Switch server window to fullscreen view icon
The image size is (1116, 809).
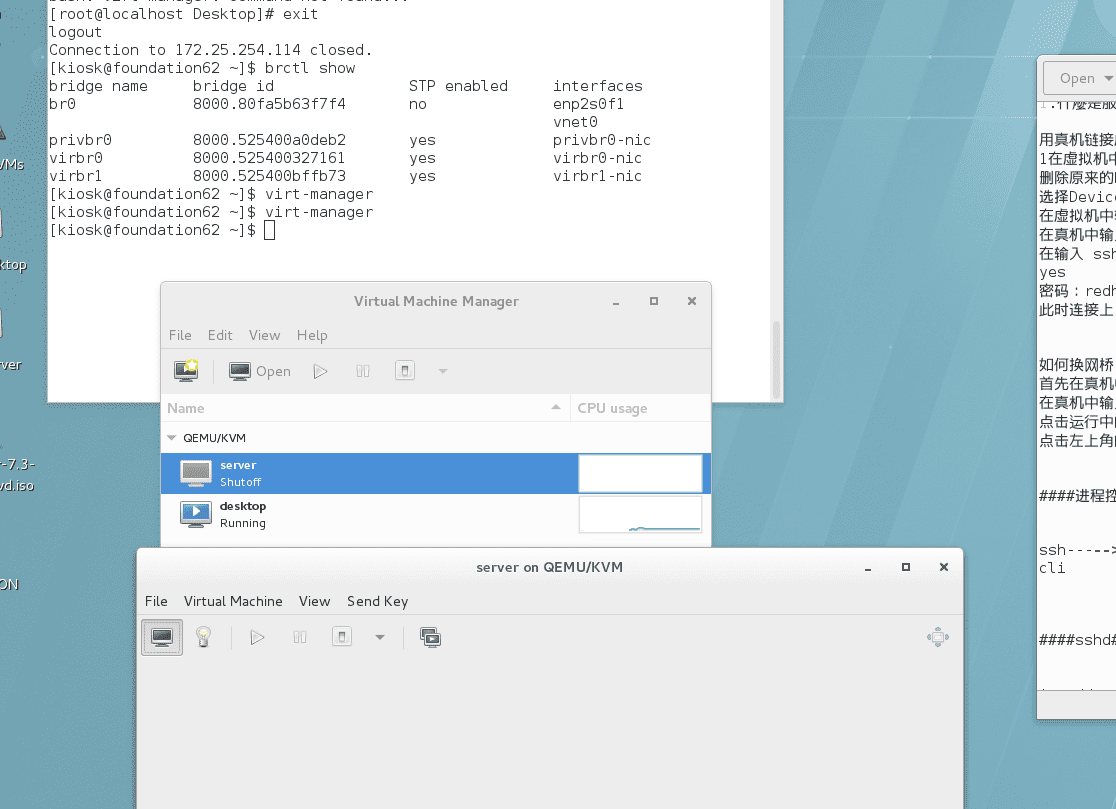[x=937, y=638]
